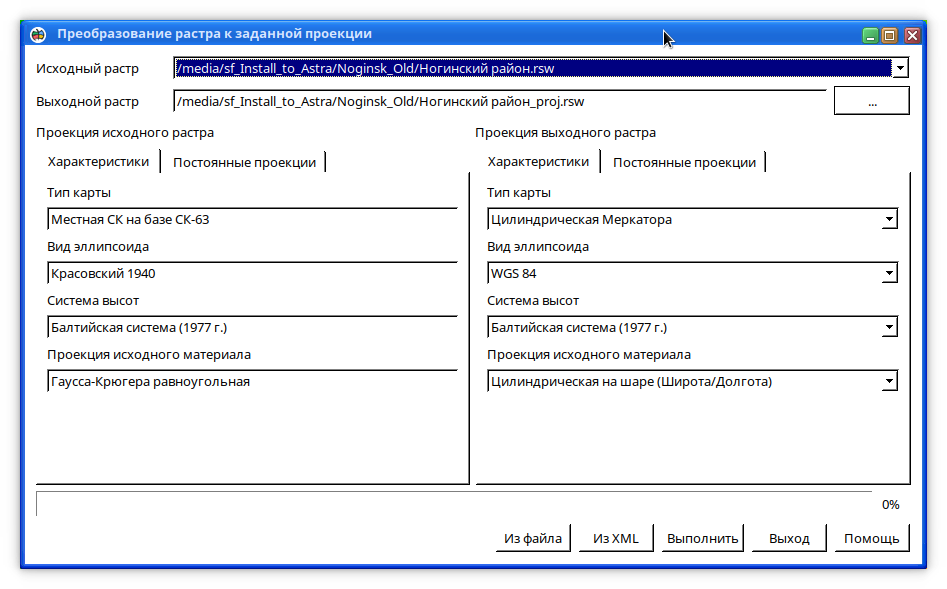
Task: Click the Проекция исходного растра label
Action: tap(125, 132)
